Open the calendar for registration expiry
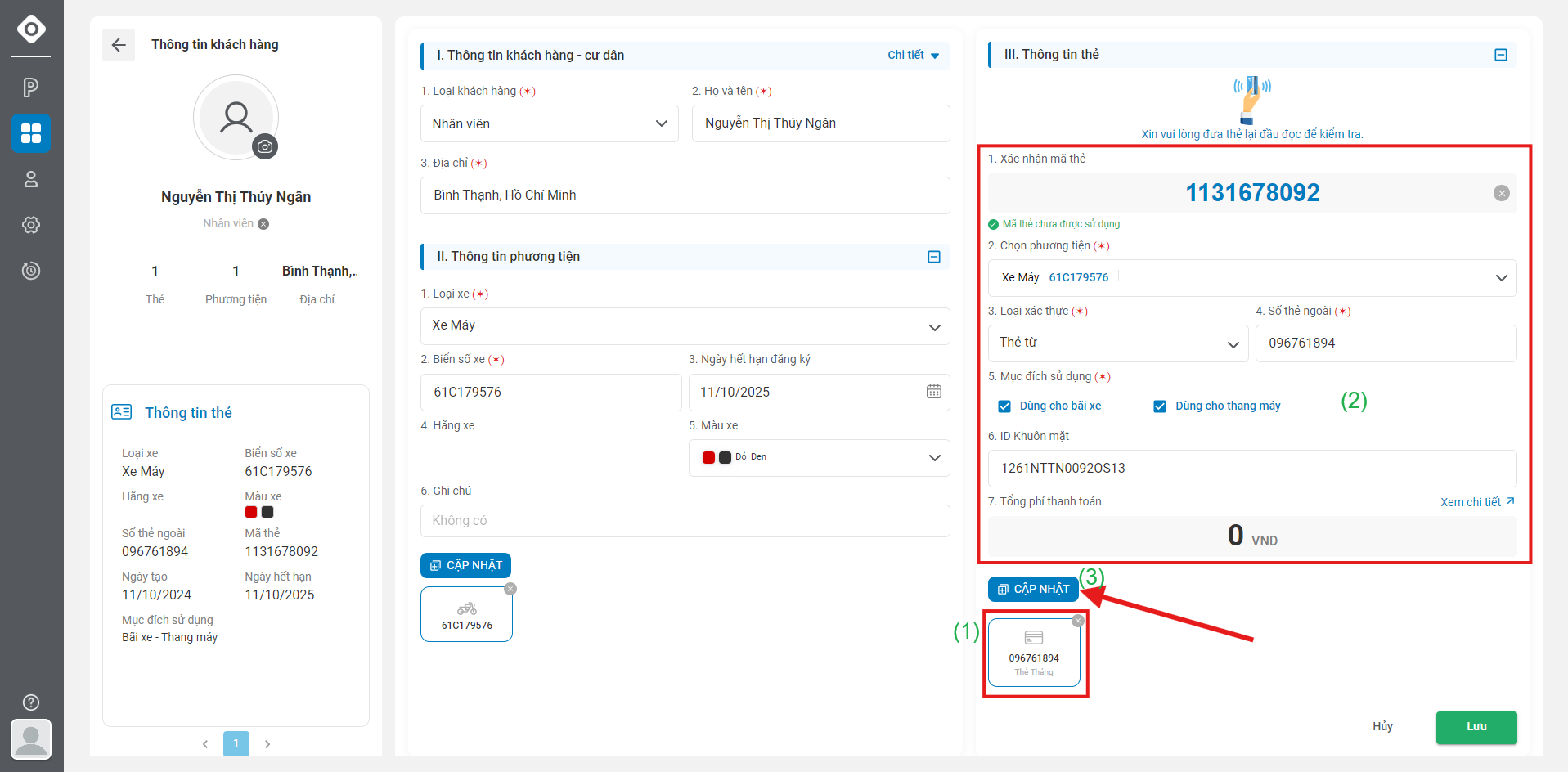1568x772 pixels. click(x=933, y=392)
